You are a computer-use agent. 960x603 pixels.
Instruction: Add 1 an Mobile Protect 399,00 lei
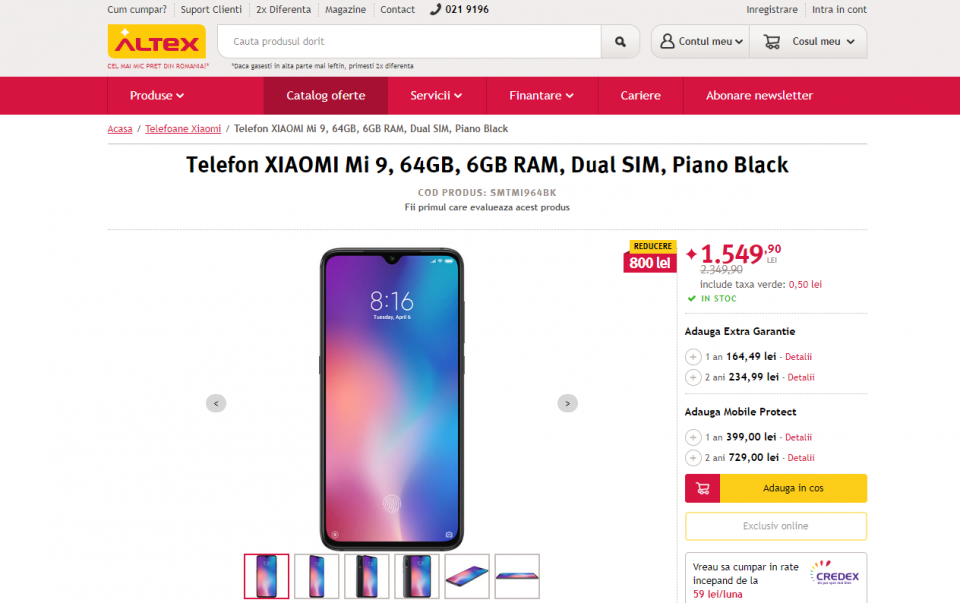pyautogui.click(x=693, y=437)
